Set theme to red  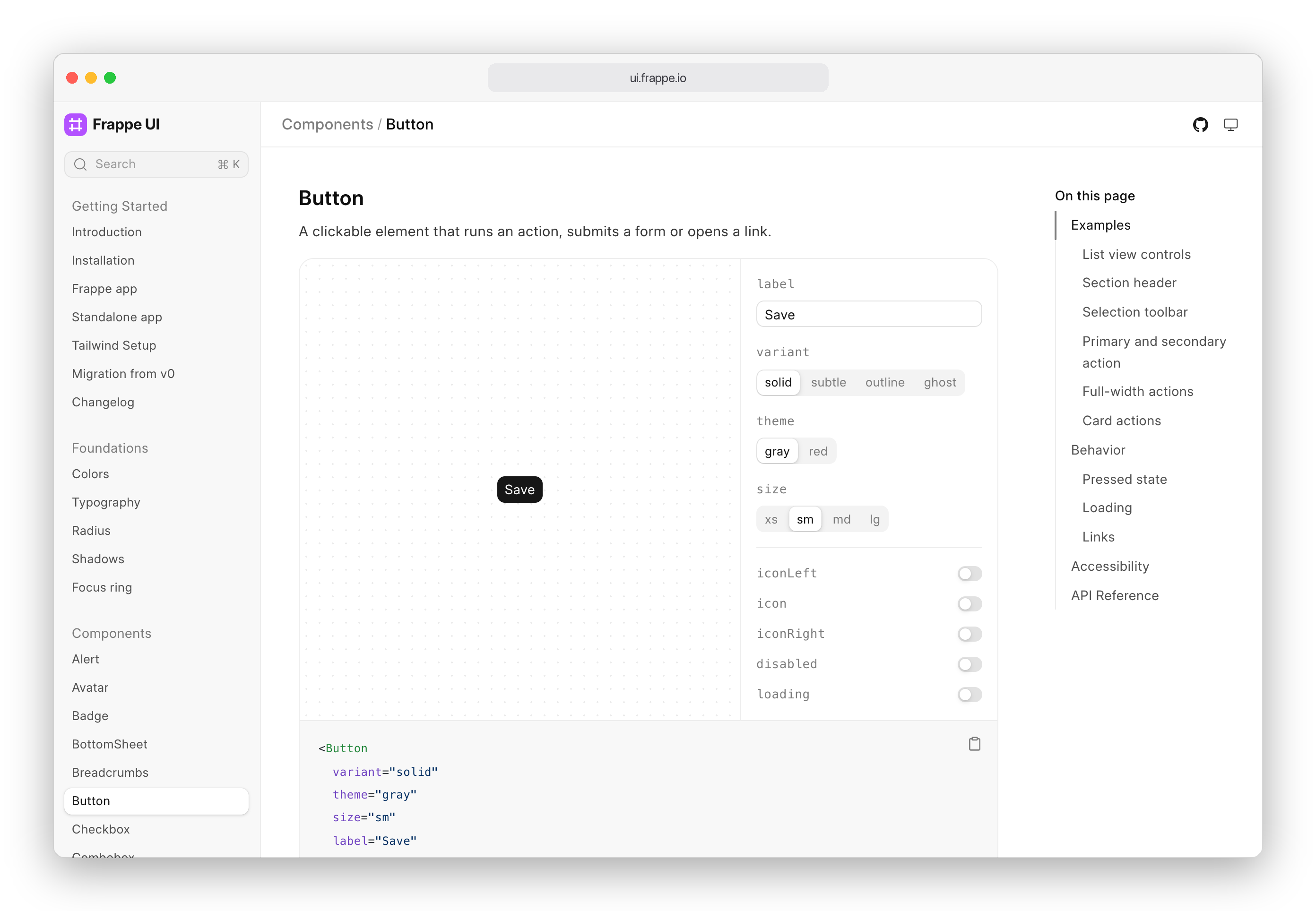tap(818, 451)
